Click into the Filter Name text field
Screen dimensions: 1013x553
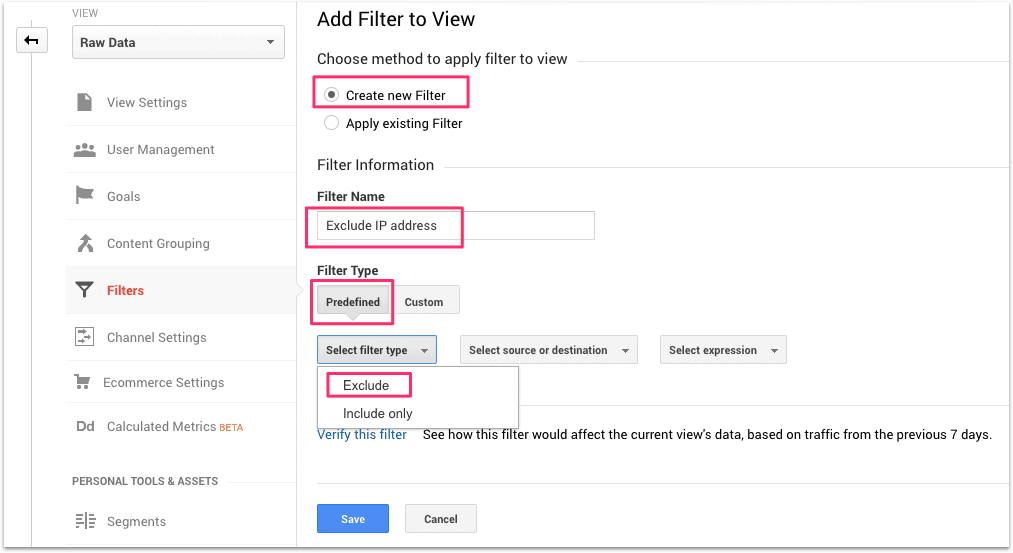(455, 226)
